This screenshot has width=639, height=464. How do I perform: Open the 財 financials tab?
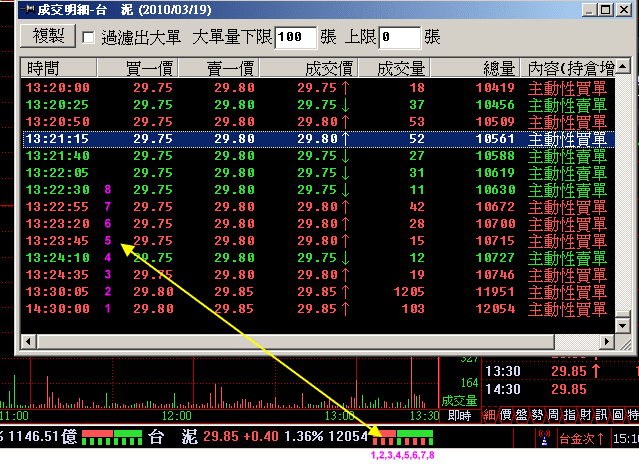click(583, 415)
